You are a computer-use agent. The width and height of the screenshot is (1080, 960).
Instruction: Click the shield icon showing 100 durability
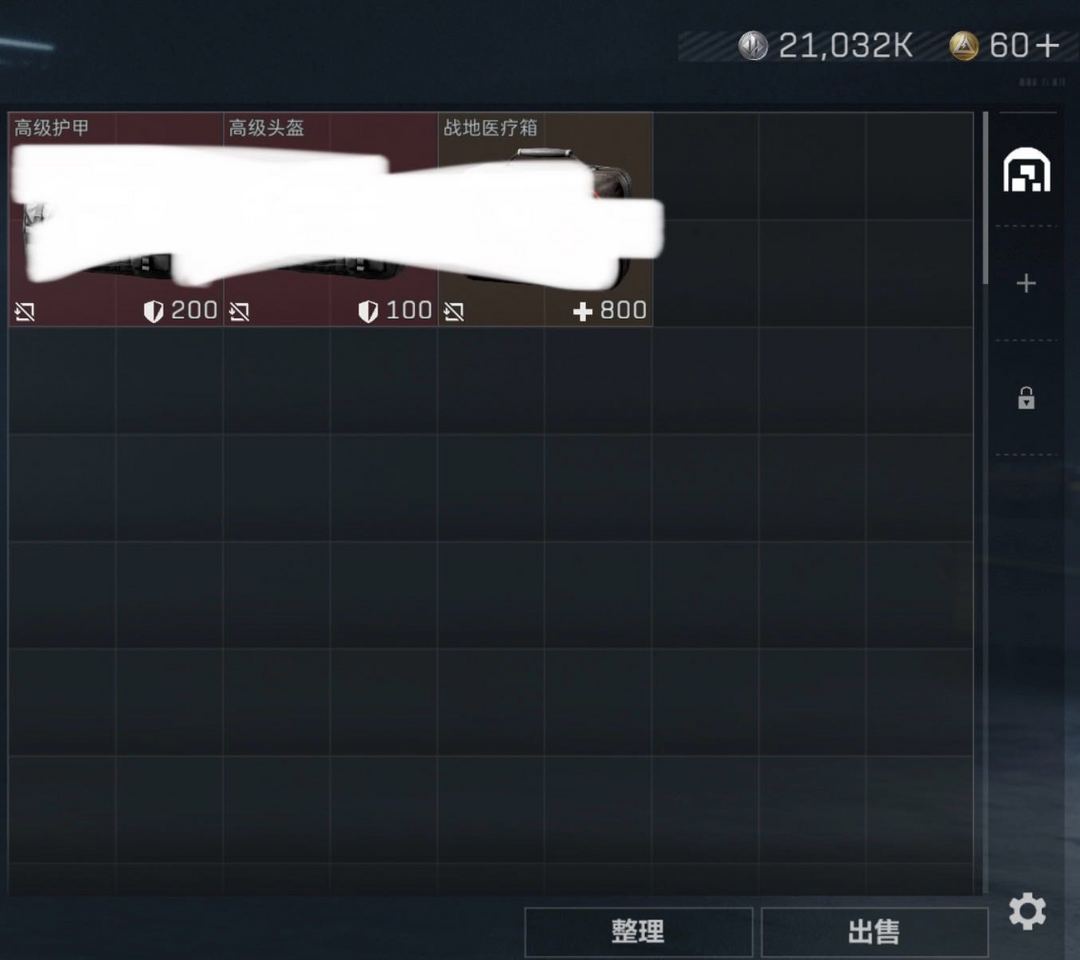pos(368,311)
